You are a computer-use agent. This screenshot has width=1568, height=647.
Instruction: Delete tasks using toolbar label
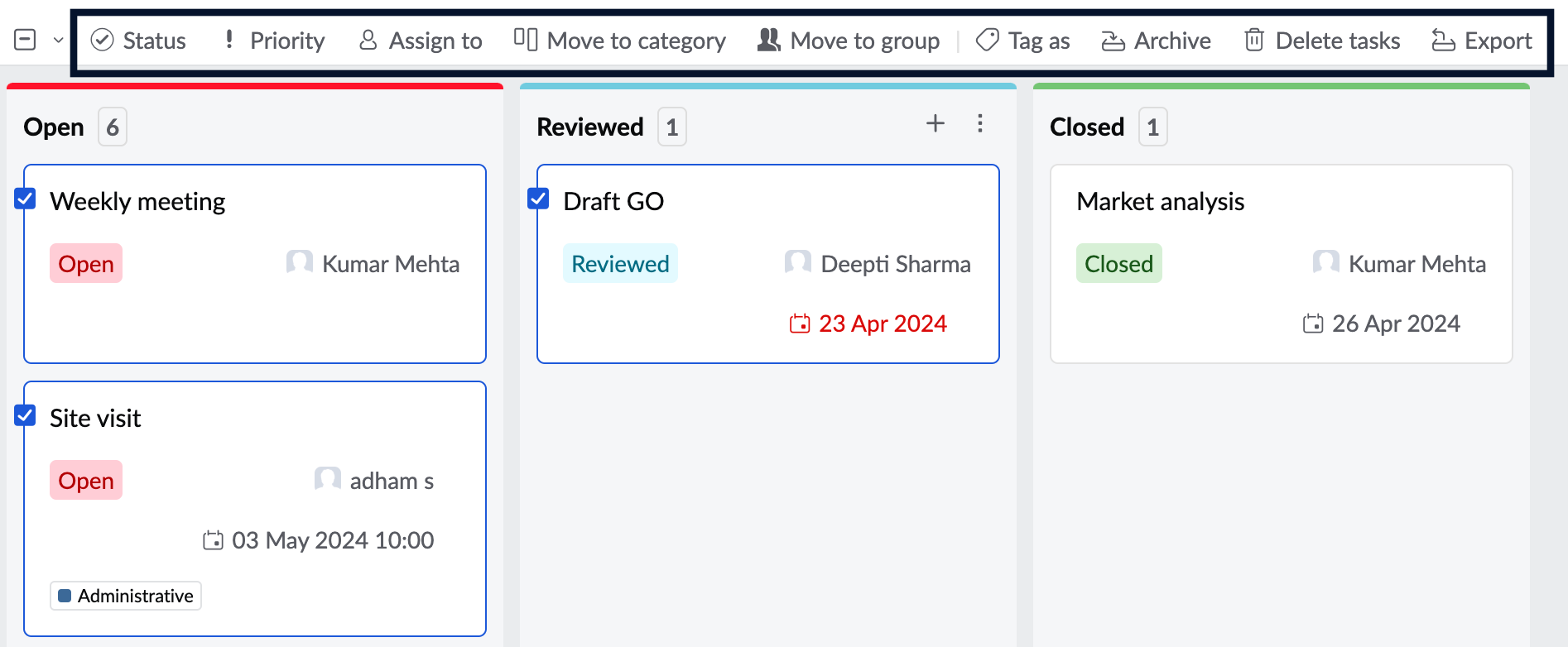coord(1338,41)
